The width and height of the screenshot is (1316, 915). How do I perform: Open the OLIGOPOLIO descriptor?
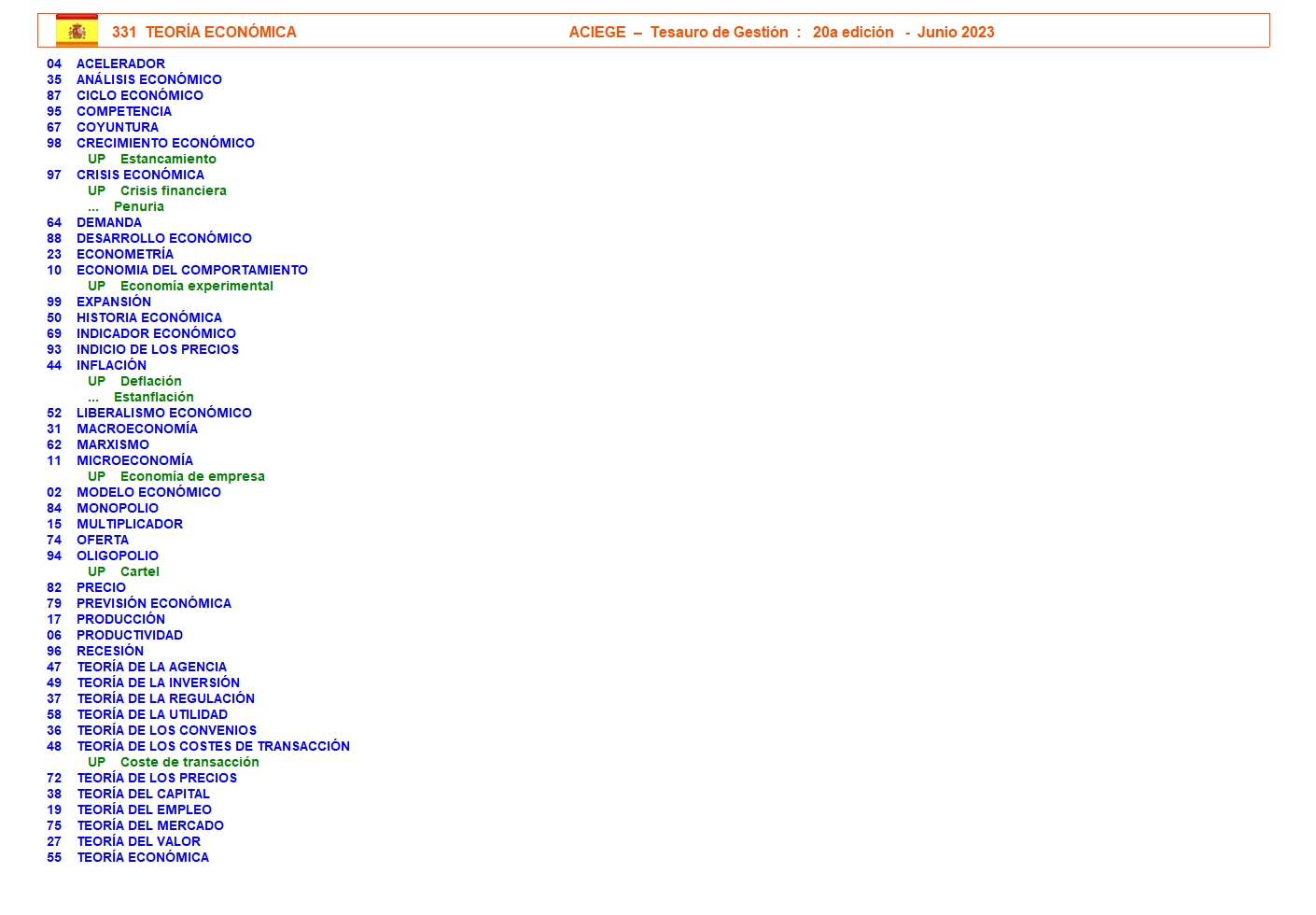118,556
